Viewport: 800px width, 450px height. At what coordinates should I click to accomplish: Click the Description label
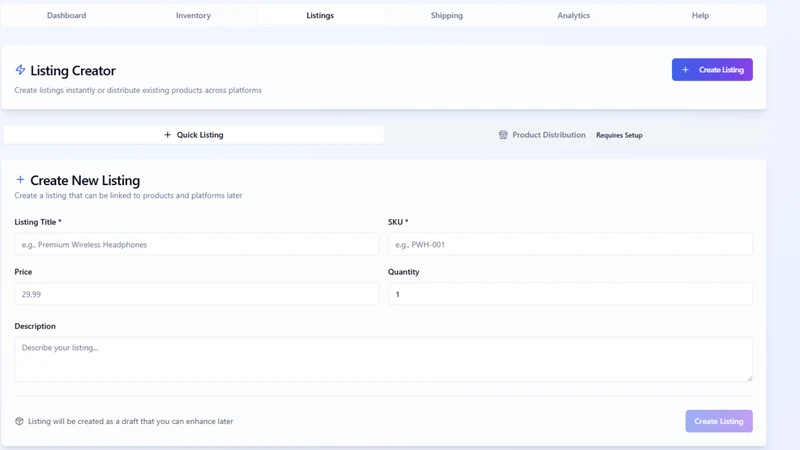[x=35, y=326]
